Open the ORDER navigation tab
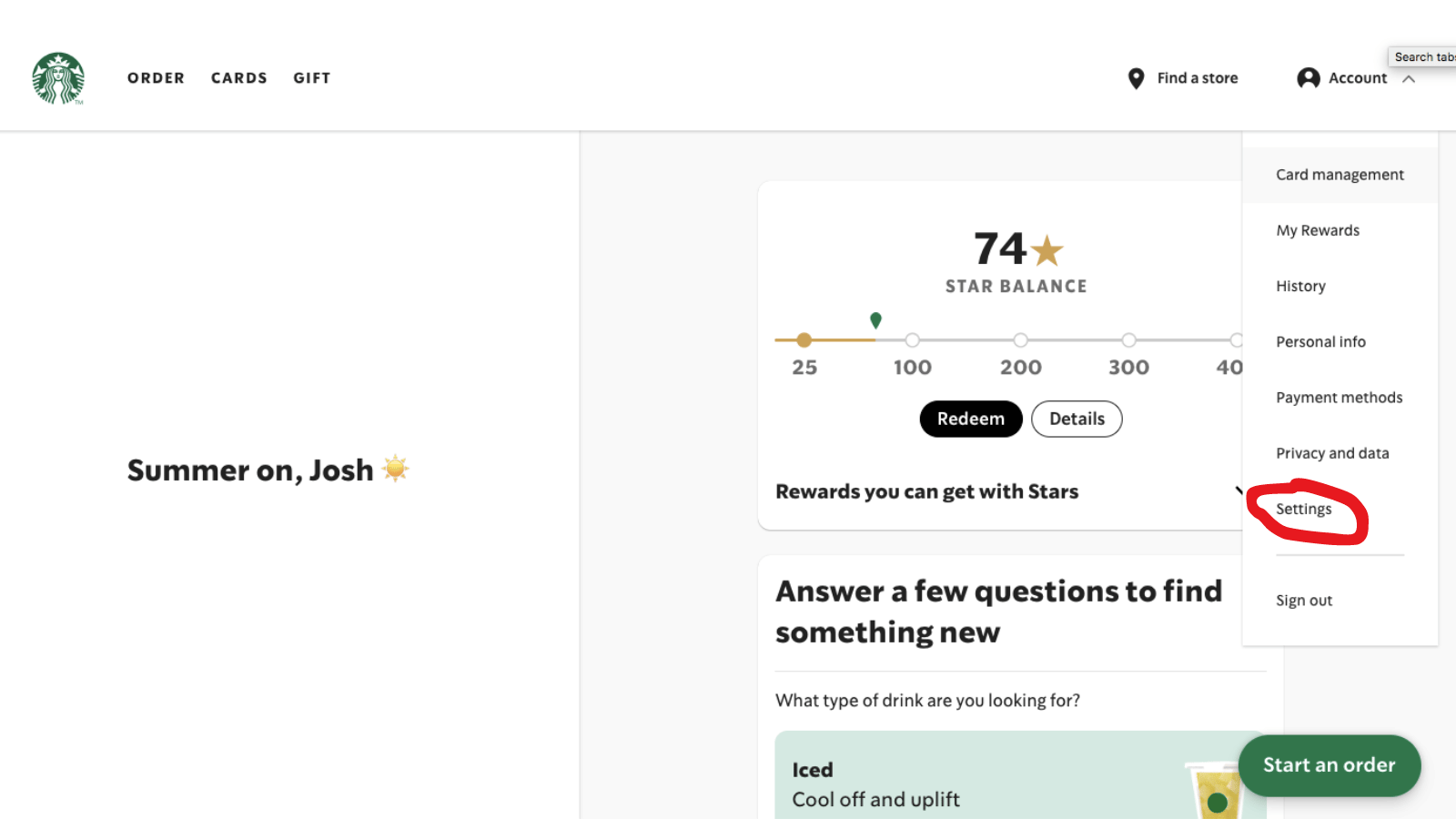Viewport: 1456px width, 819px height. 156,78
